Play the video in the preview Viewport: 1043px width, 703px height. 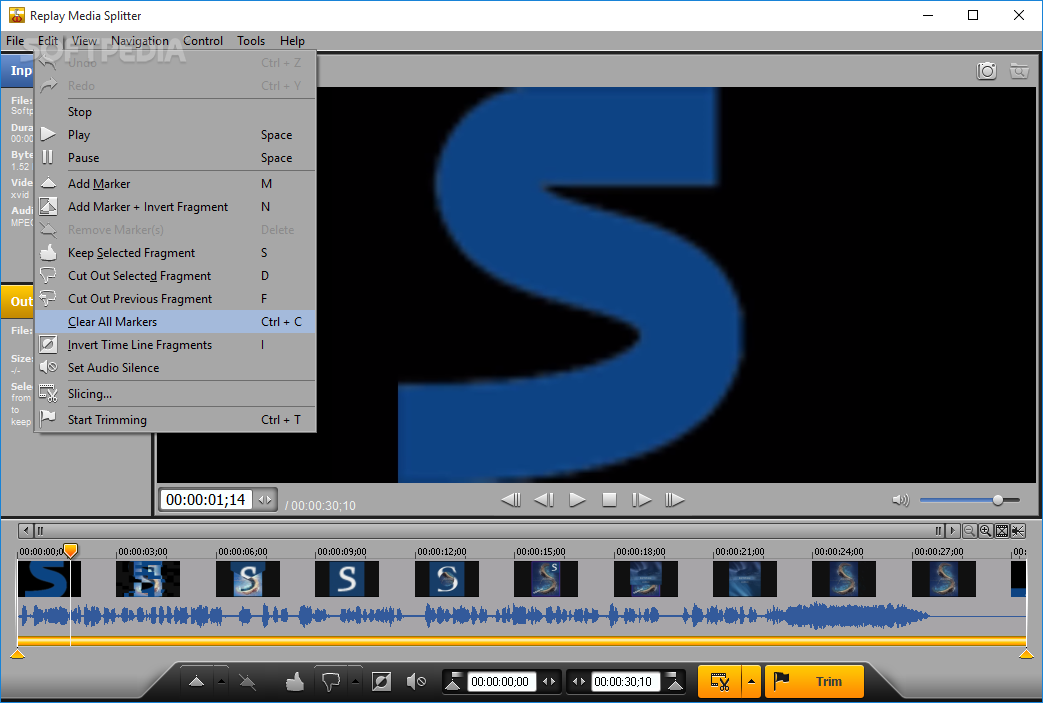point(577,499)
